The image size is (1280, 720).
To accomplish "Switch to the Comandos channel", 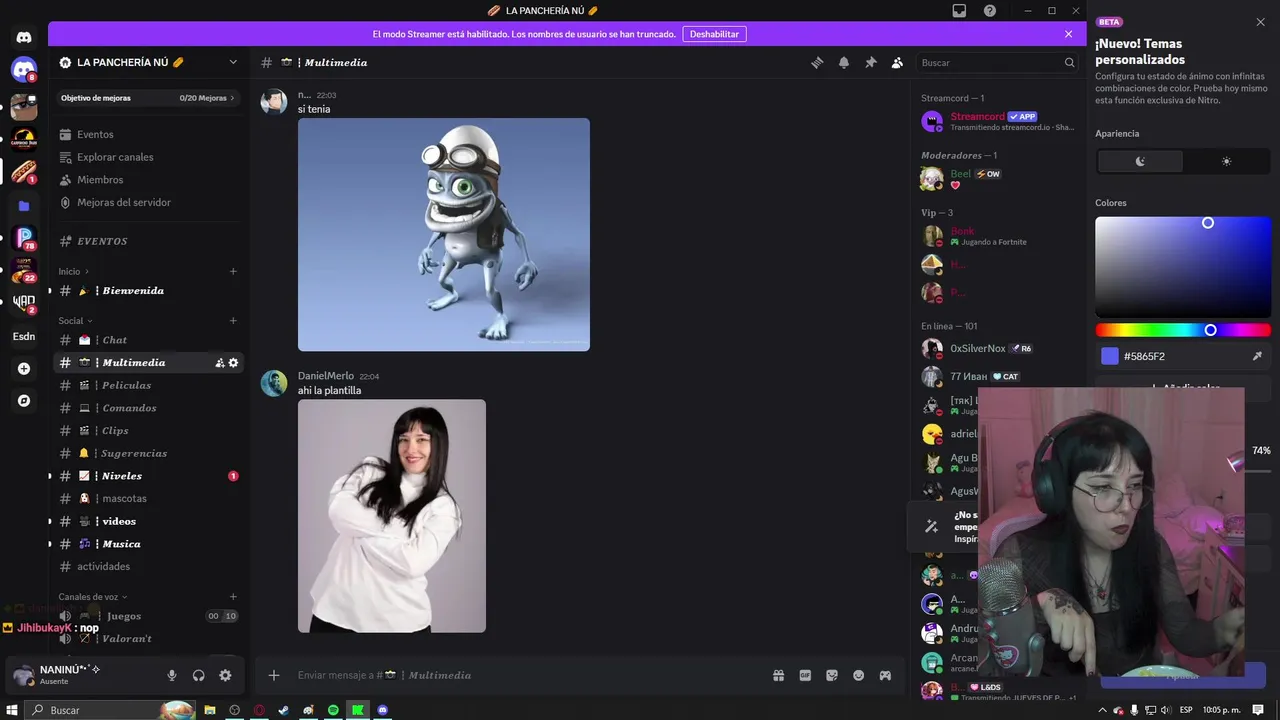I will coord(148,408).
